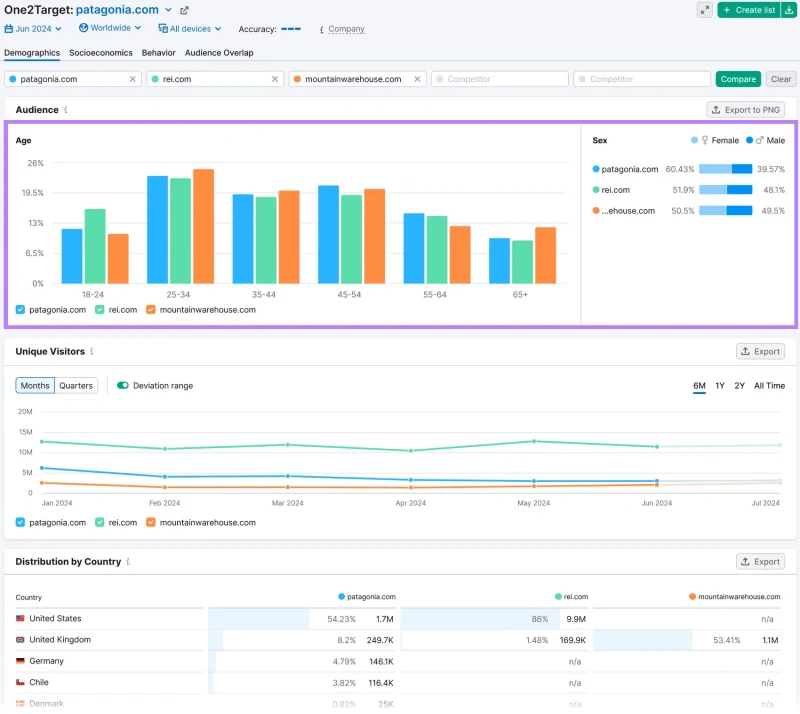800x714 pixels.
Task: Click Germany flag icon
Action: point(20,661)
